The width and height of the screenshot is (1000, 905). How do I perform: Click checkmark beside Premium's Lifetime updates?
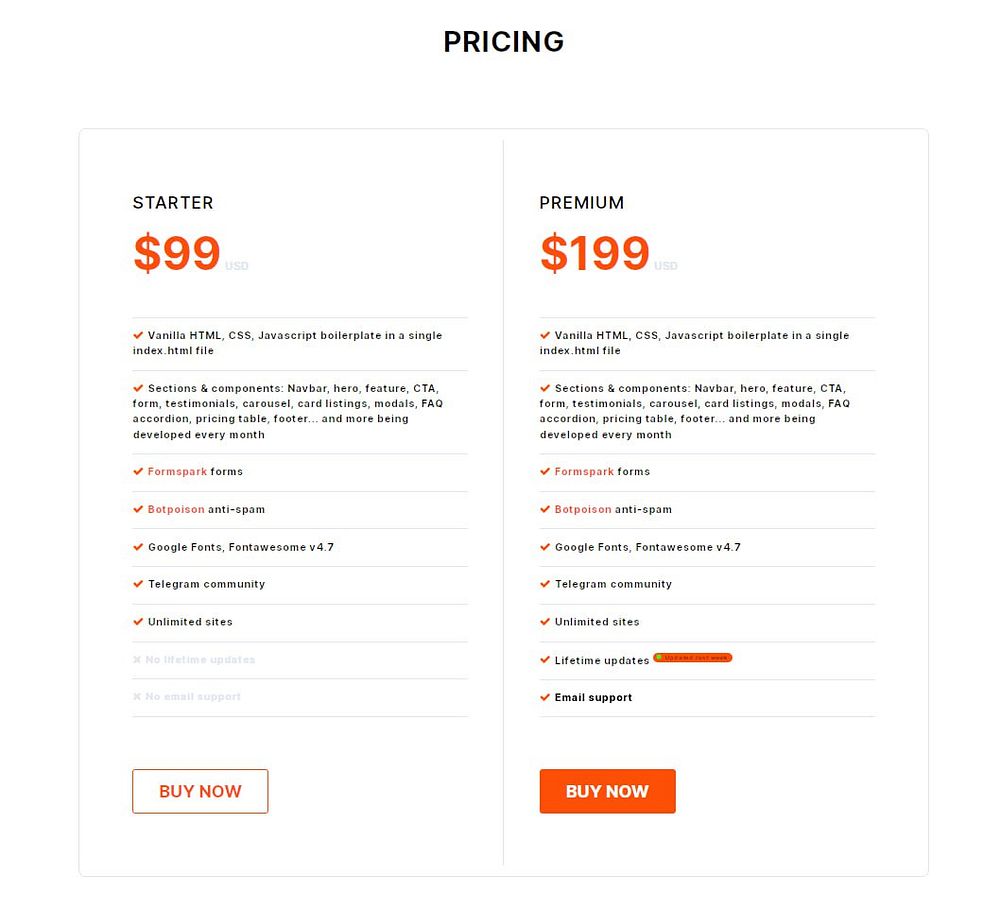[x=545, y=660]
